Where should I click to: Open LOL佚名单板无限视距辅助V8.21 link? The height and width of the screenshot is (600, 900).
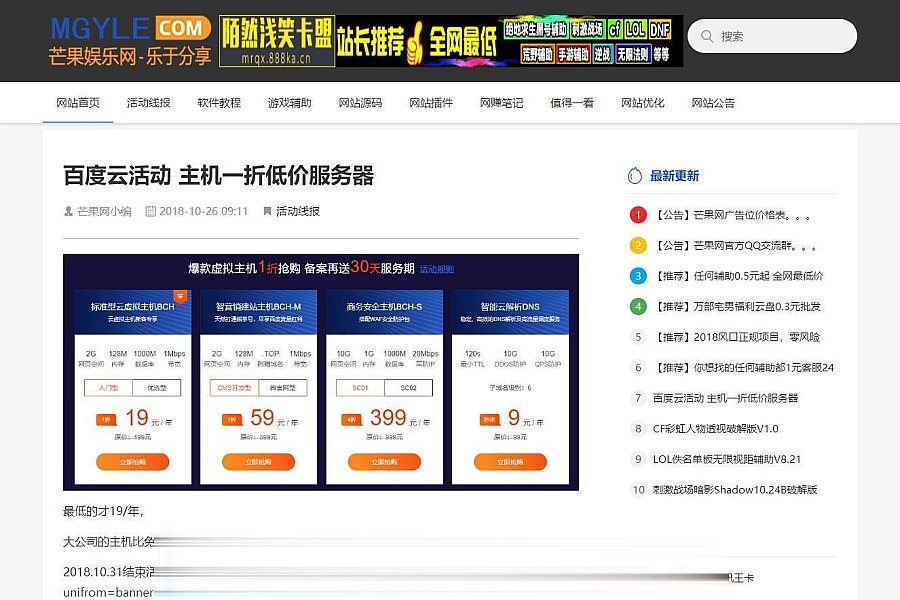(x=727, y=459)
